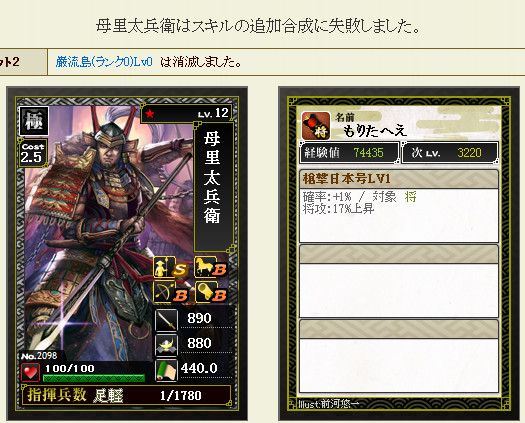Click the red star Lv. 12 bar
This screenshot has width=525, height=423.
pos(186,114)
